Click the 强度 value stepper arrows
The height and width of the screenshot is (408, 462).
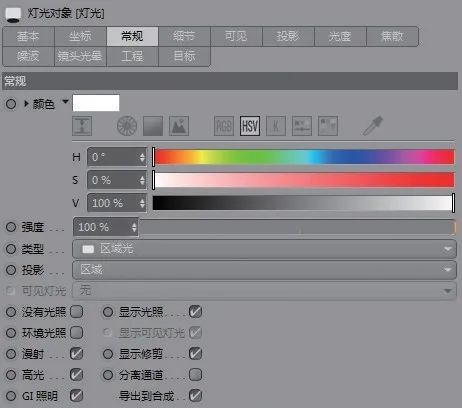(134, 227)
